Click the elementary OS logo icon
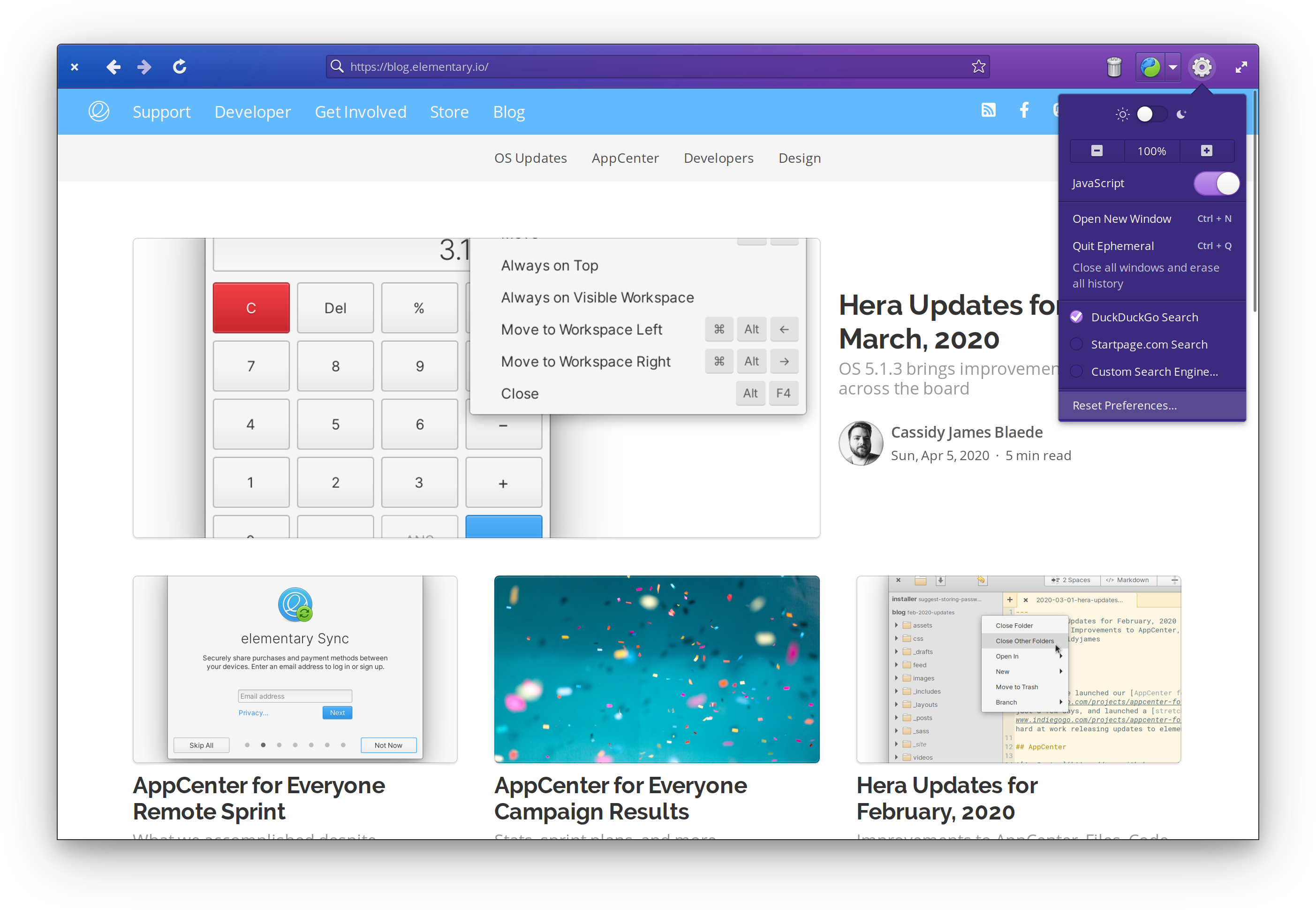The width and height of the screenshot is (1316, 910). click(99, 111)
